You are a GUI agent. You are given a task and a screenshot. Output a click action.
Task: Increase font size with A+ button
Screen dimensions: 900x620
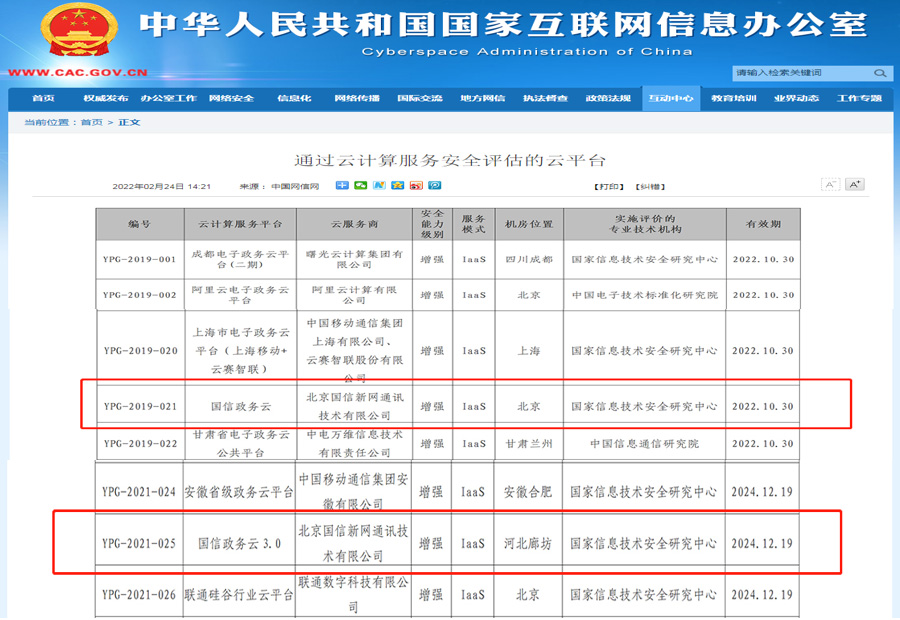[x=854, y=185]
